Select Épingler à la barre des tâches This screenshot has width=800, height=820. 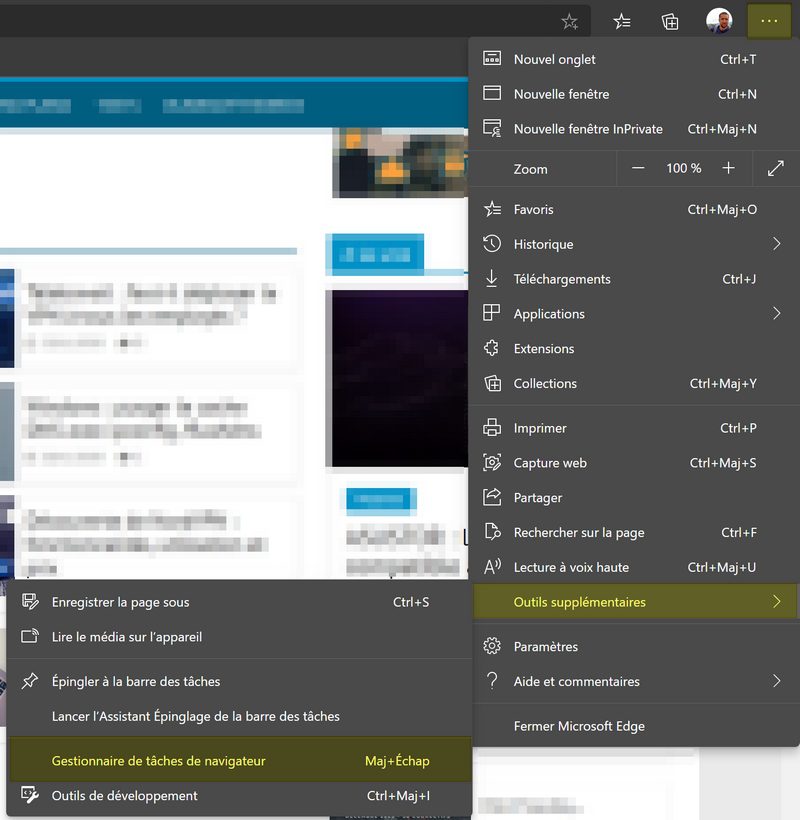239,681
